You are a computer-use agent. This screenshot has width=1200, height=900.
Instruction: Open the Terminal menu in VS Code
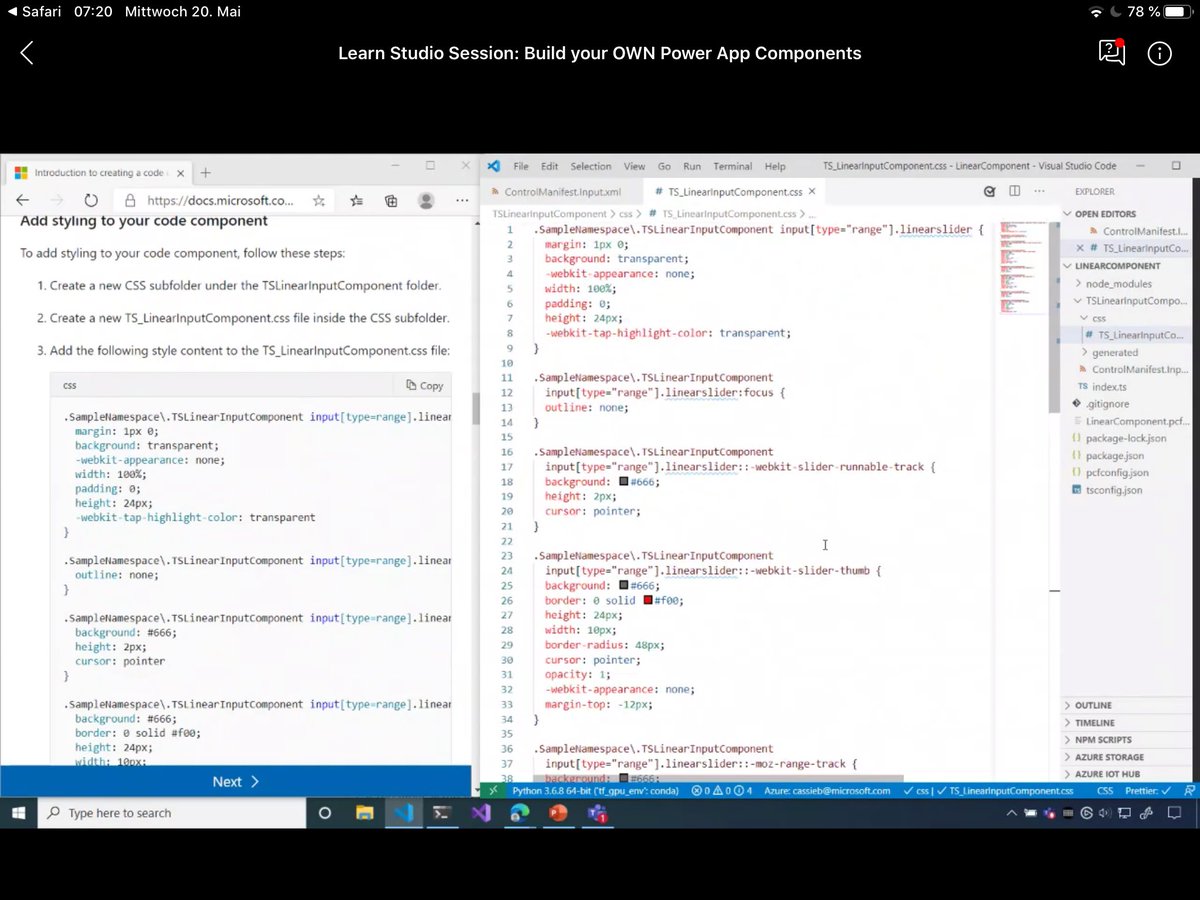click(x=733, y=166)
